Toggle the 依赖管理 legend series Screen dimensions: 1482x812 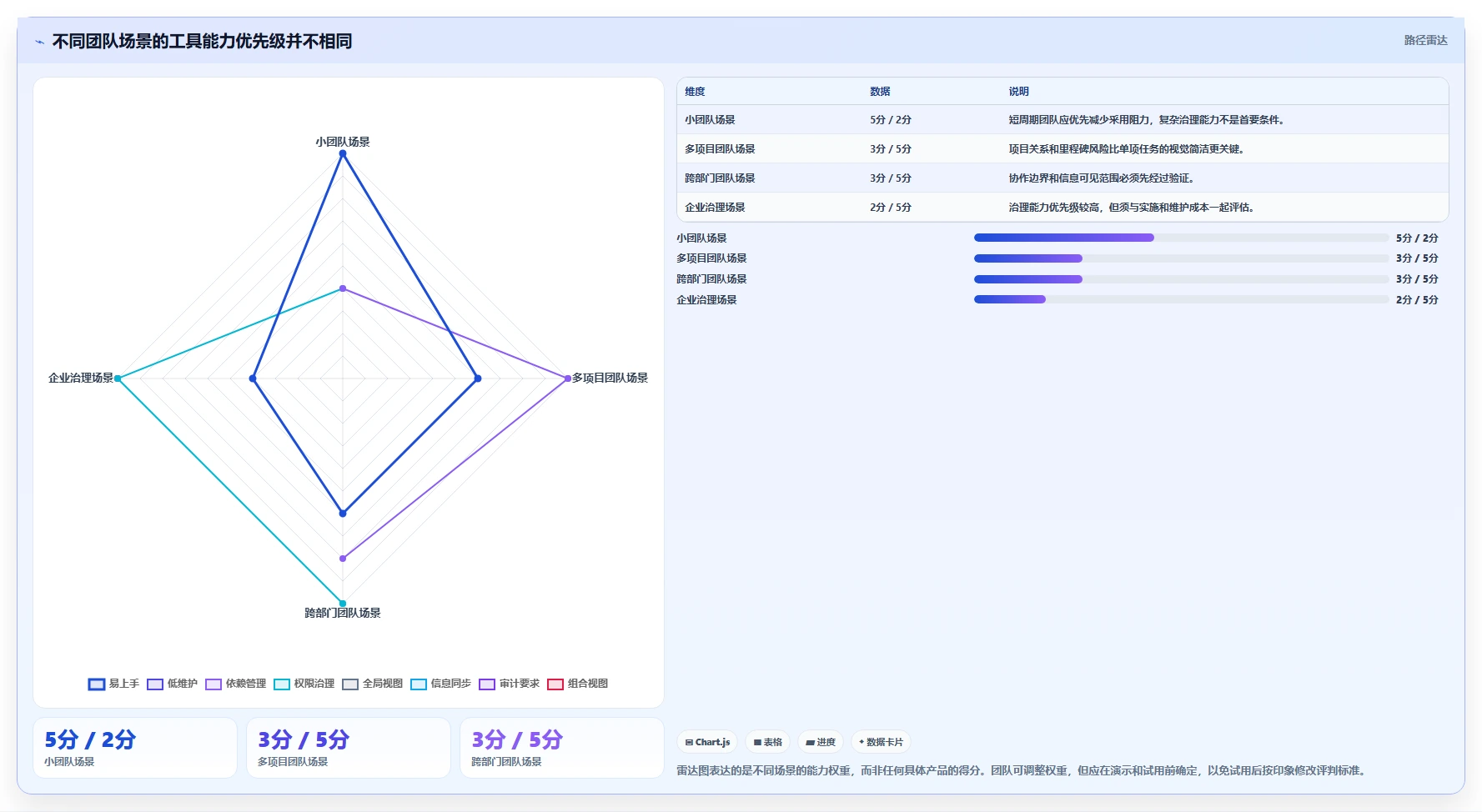[x=235, y=684]
